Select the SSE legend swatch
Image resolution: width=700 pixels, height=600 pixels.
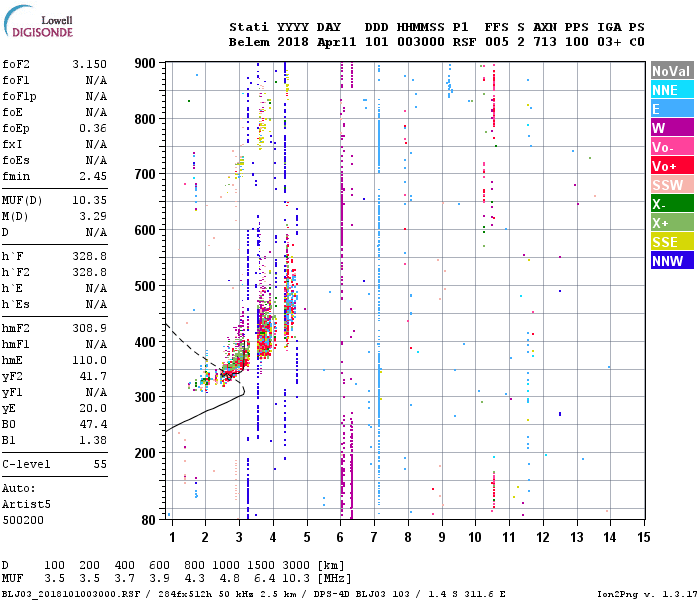click(672, 242)
